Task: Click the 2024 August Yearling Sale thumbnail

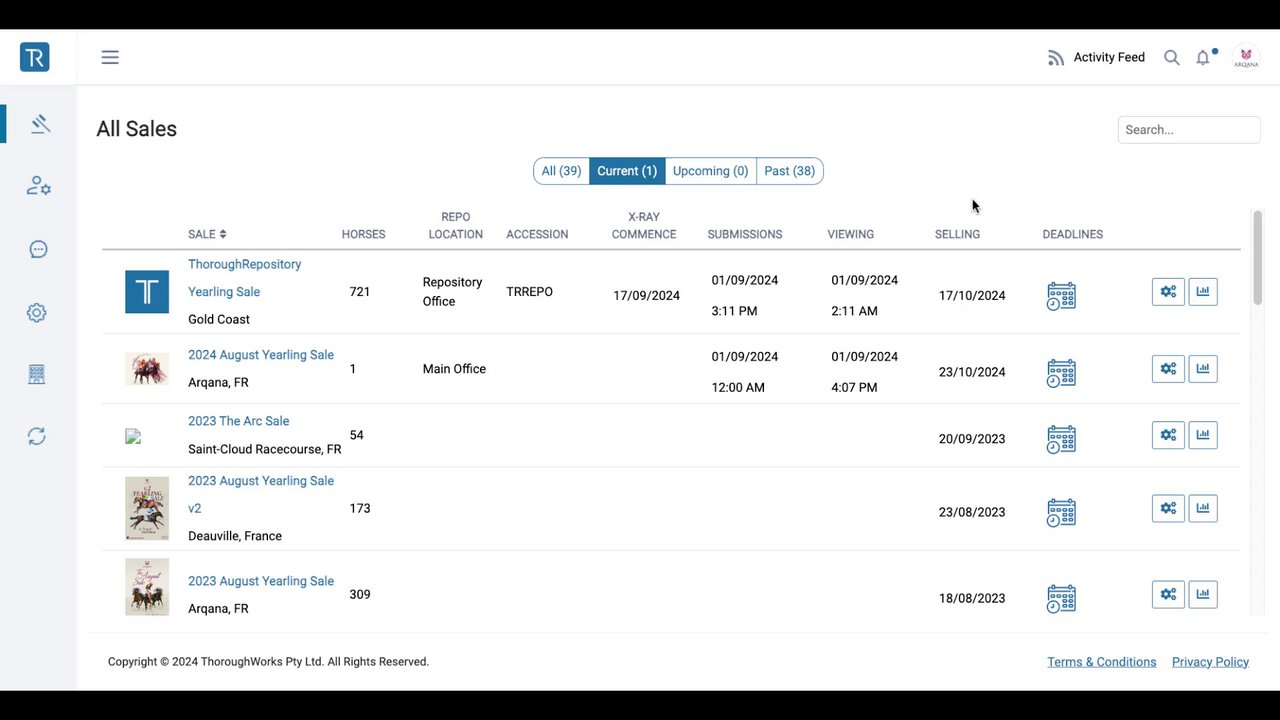Action: pos(147,369)
